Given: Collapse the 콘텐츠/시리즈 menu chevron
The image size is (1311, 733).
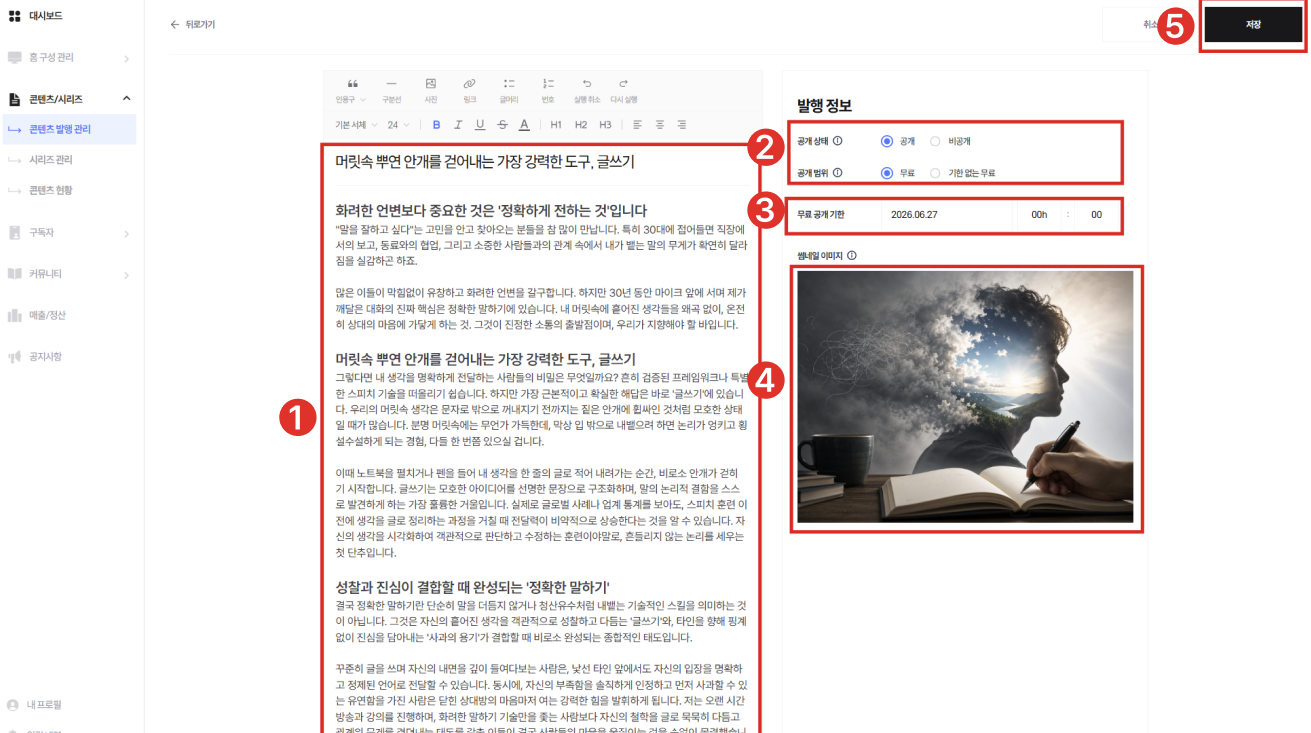Looking at the screenshot, I should [127, 98].
